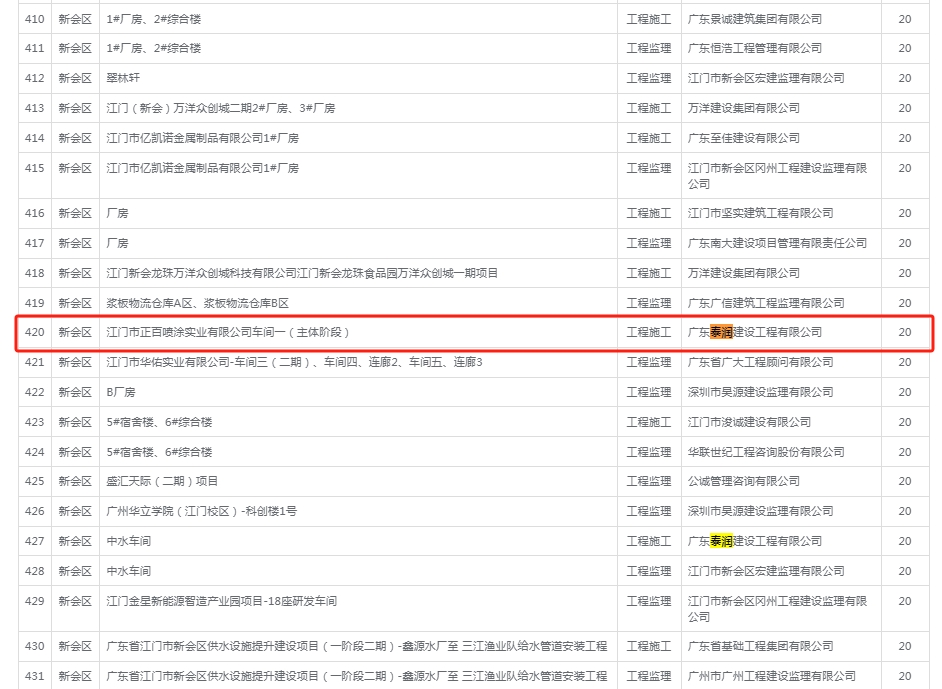Click company 广东省广大工程顾问有限公司

(x=761, y=362)
